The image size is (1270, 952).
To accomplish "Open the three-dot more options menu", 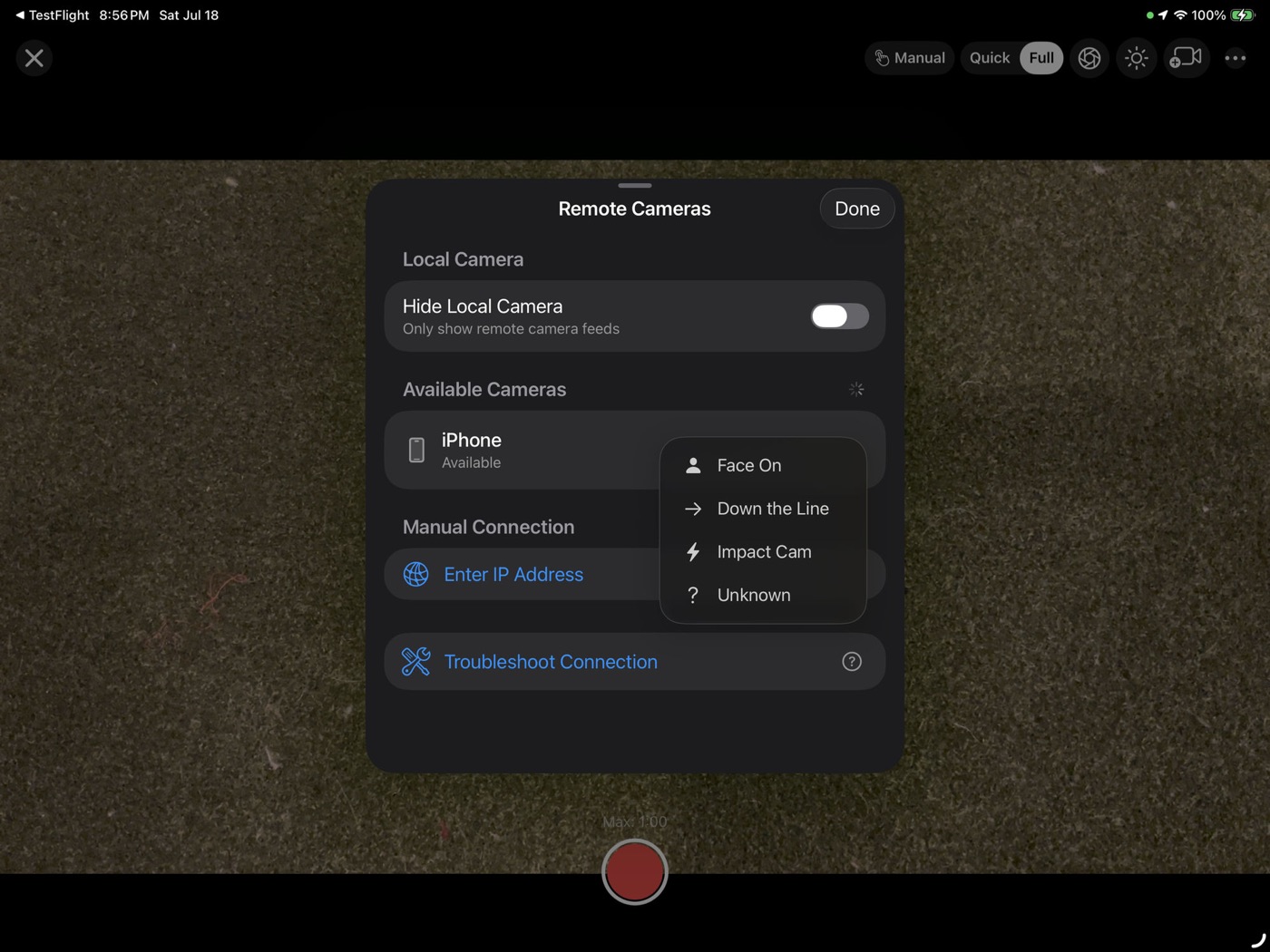I will [1236, 58].
